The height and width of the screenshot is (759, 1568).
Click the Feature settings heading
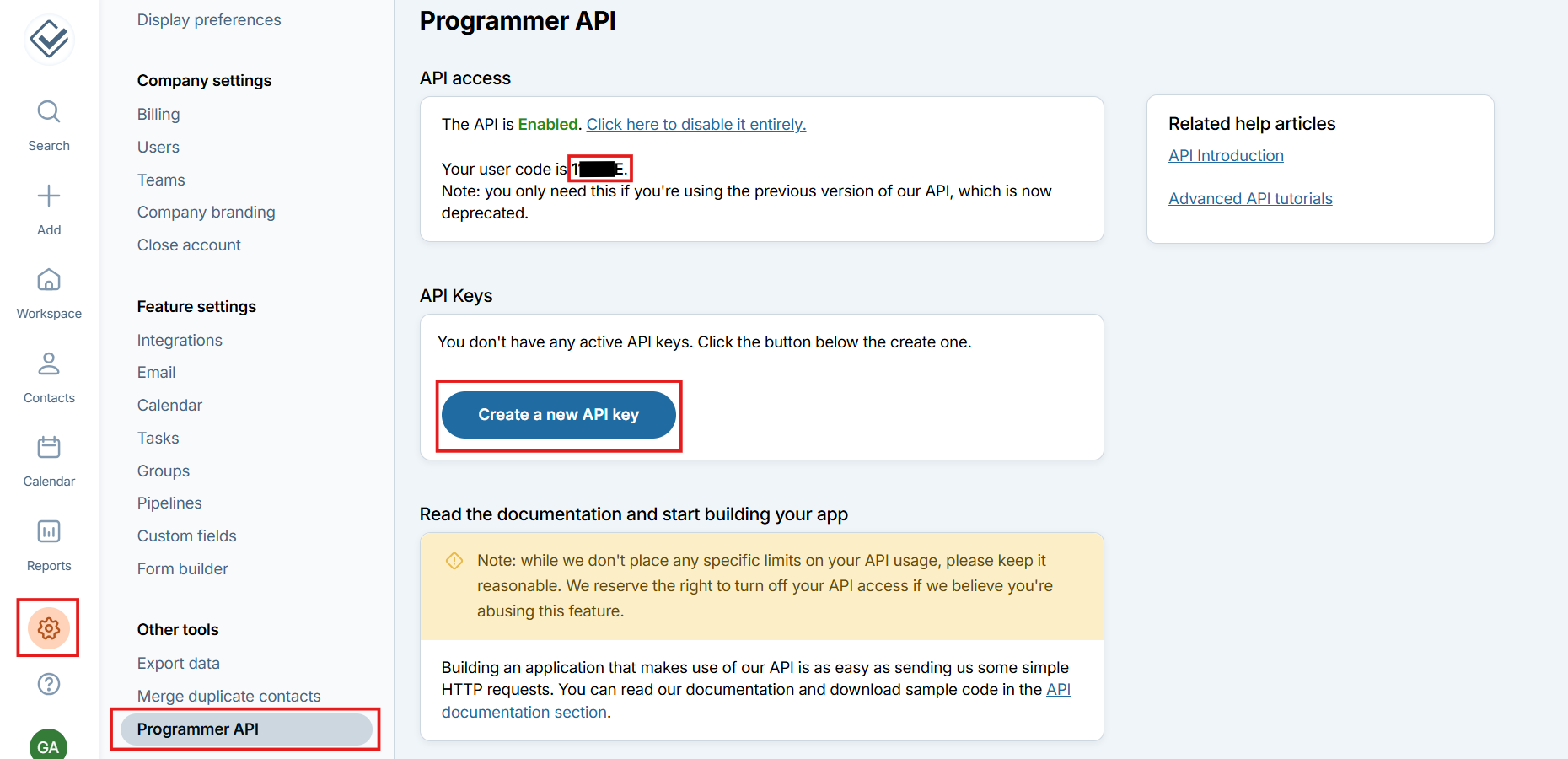pyautogui.click(x=196, y=307)
